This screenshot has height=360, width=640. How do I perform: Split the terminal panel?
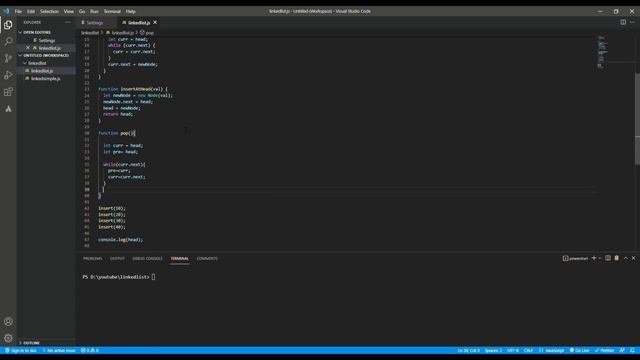(x=608, y=258)
